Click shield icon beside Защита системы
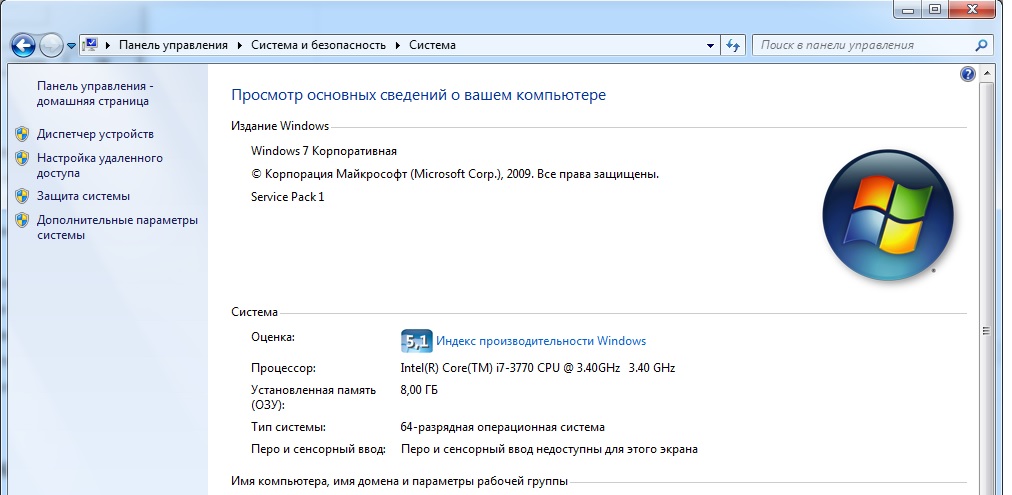This screenshot has height=495, width=1012. [22, 196]
